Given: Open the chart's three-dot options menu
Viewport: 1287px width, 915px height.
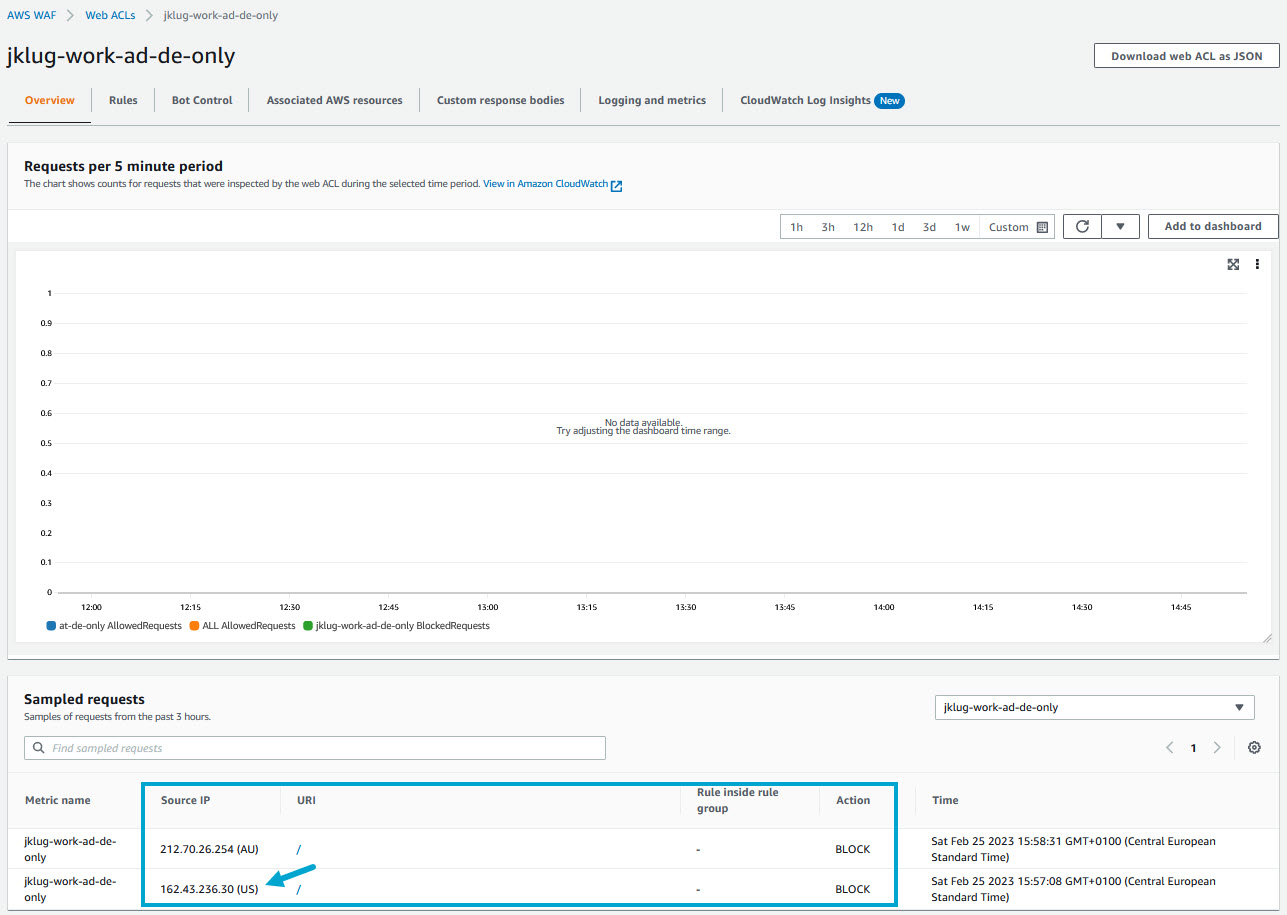Looking at the screenshot, I should [x=1257, y=264].
